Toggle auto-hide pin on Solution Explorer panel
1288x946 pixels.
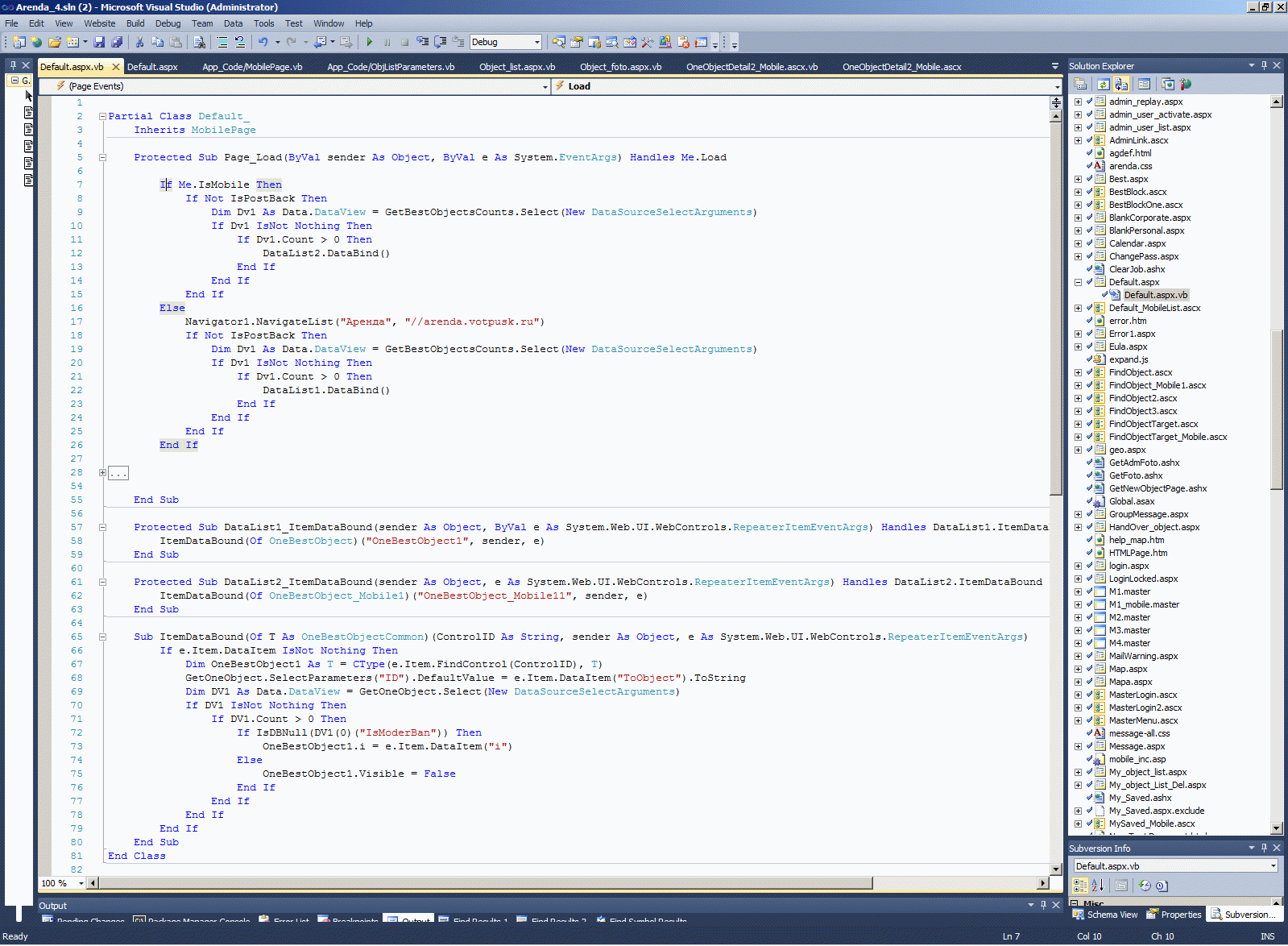[x=1264, y=65]
